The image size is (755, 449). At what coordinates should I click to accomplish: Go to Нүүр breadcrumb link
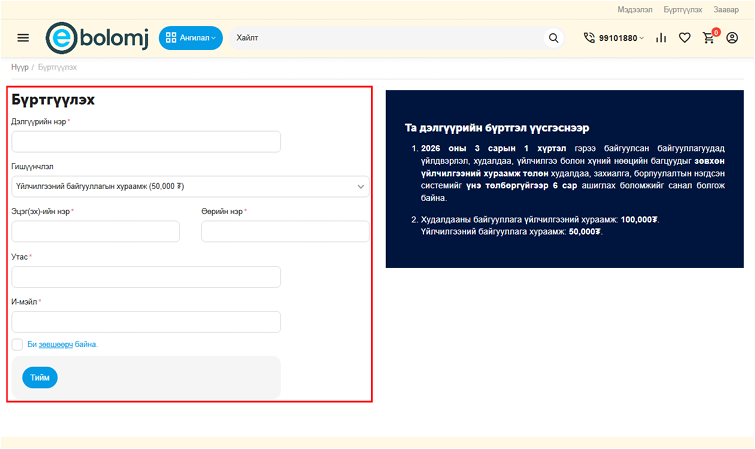pos(19,67)
